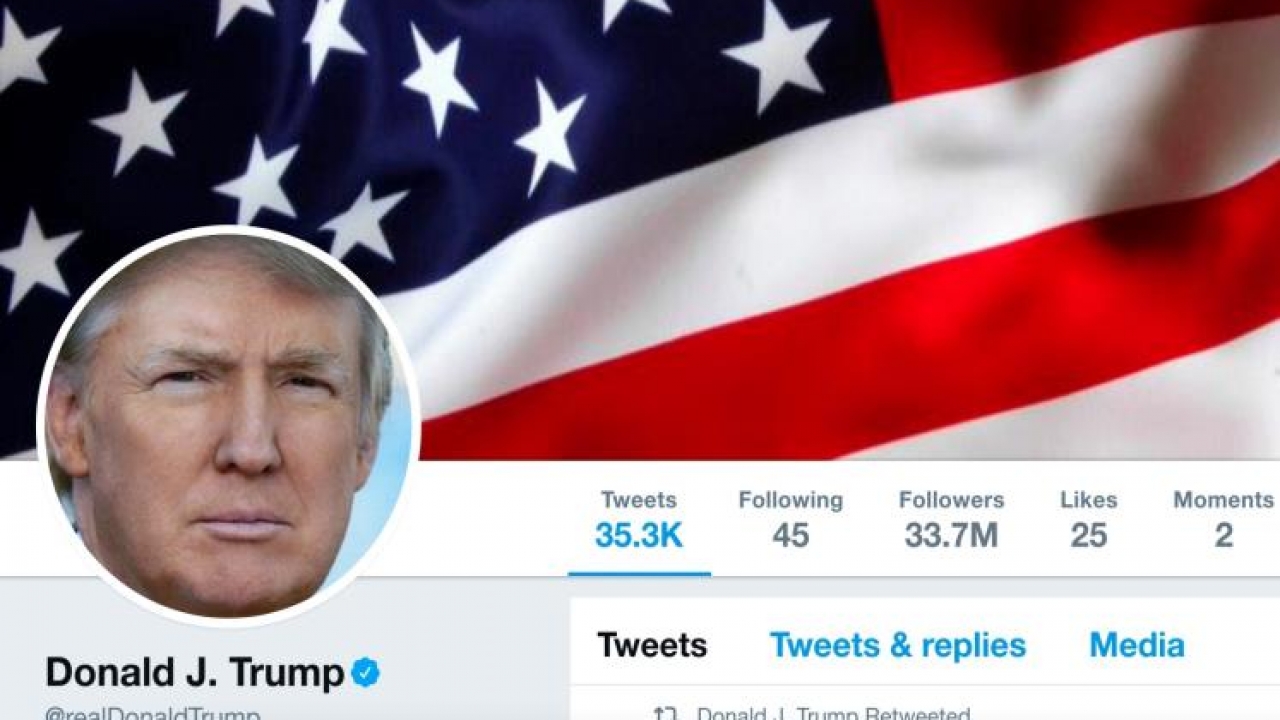Viewport: 1280px width, 720px height.
Task: Switch to the Tweets & replies tab
Action: click(898, 646)
